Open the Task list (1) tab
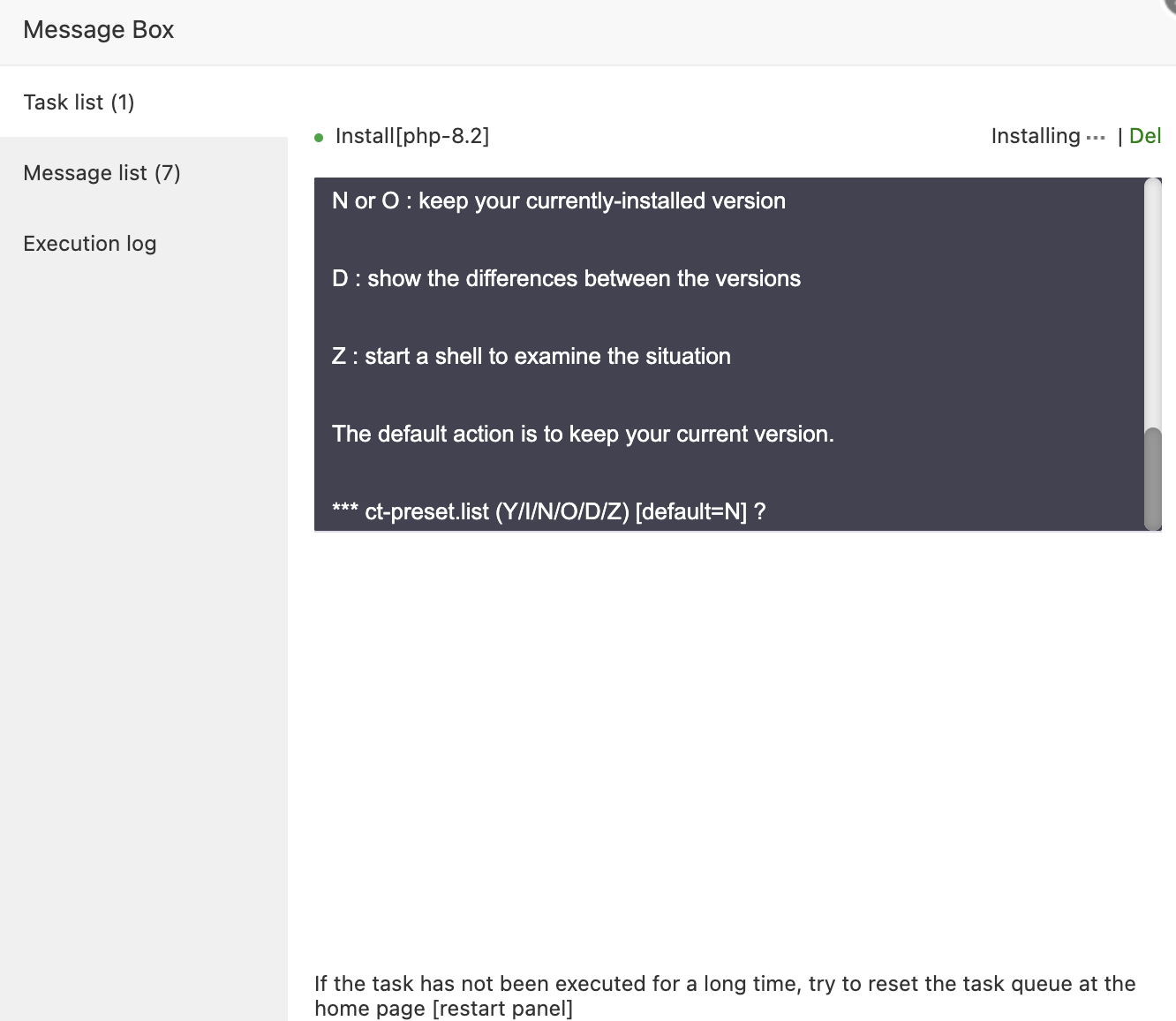The image size is (1176, 1021). [79, 102]
